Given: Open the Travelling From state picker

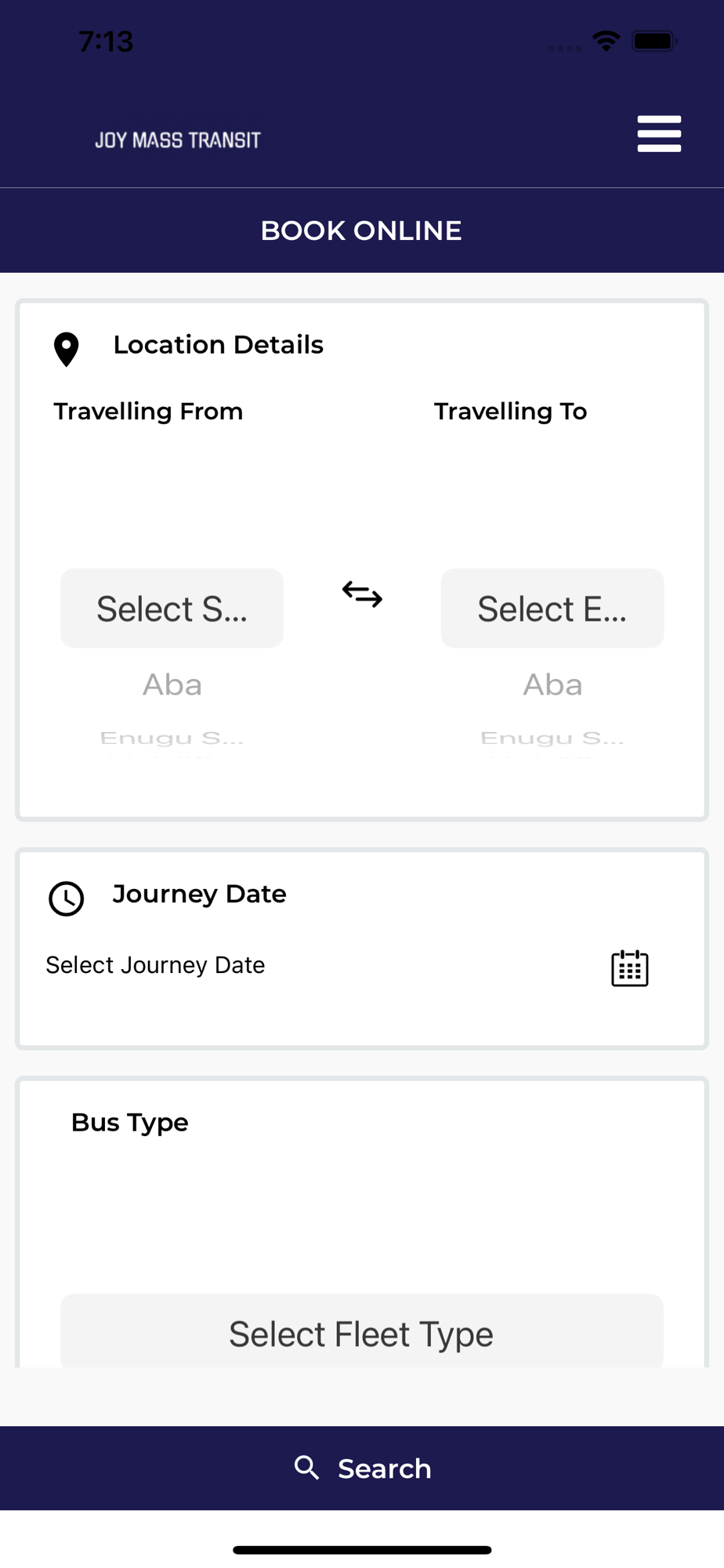Looking at the screenshot, I should (172, 608).
